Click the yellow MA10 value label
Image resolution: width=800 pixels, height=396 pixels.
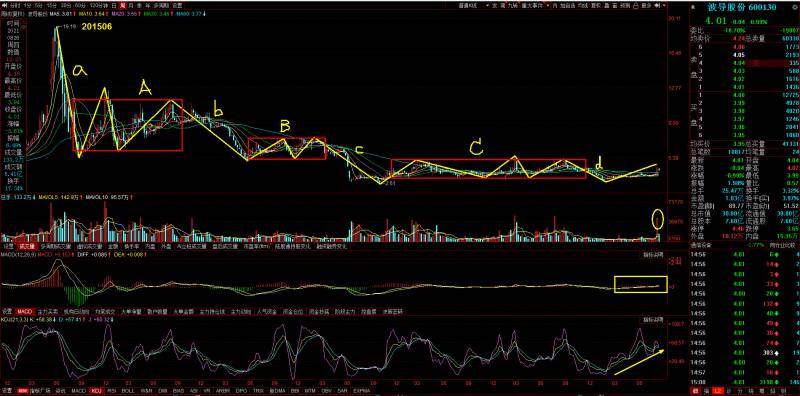(91, 12)
